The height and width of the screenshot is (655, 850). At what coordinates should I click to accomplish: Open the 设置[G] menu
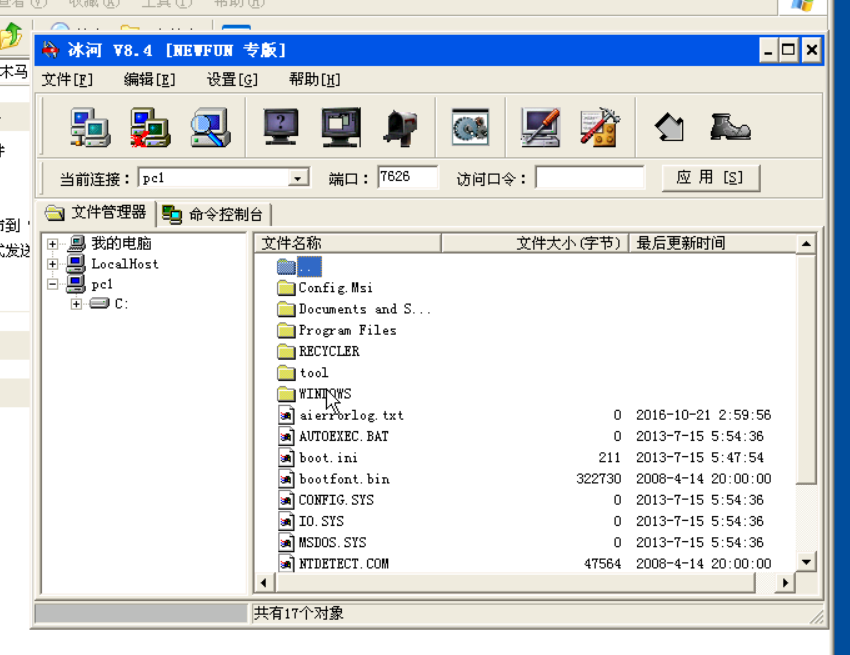(x=232, y=80)
